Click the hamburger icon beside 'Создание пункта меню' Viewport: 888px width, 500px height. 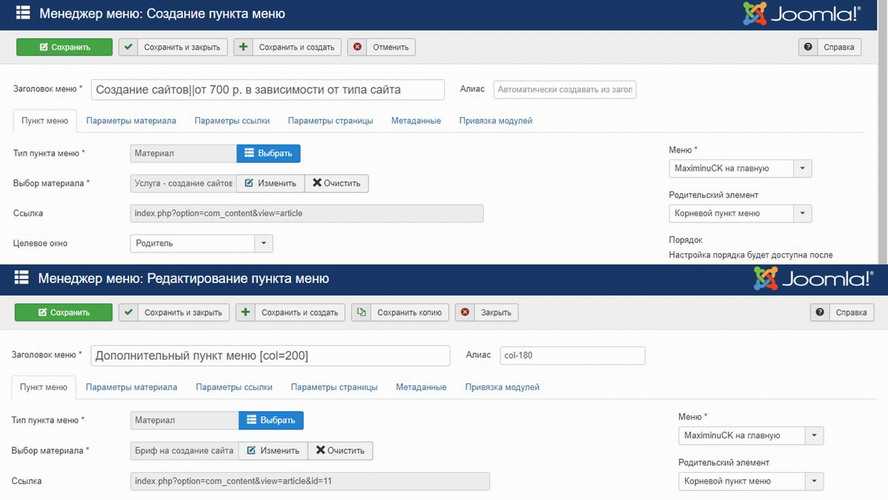[22, 14]
